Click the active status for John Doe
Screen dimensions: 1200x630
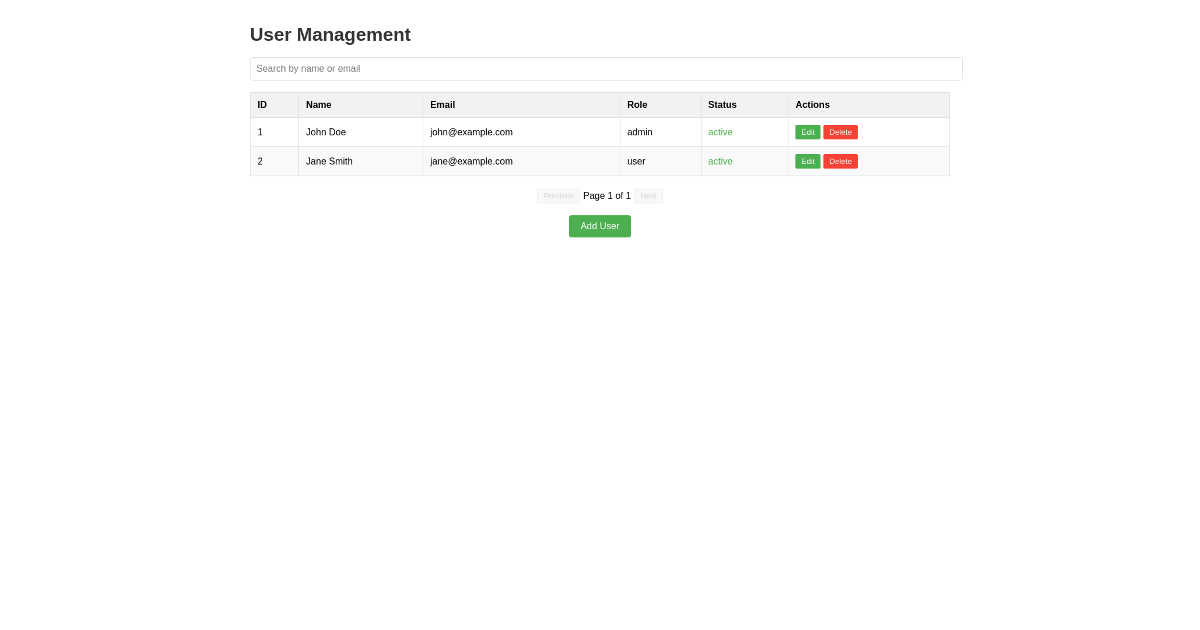[720, 132]
